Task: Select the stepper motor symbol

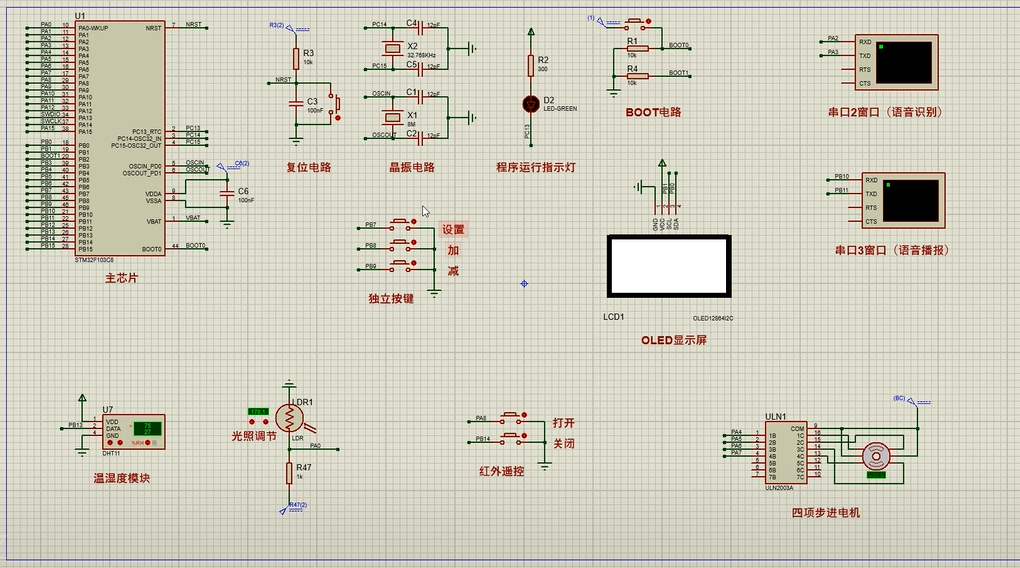Action: 877,457
